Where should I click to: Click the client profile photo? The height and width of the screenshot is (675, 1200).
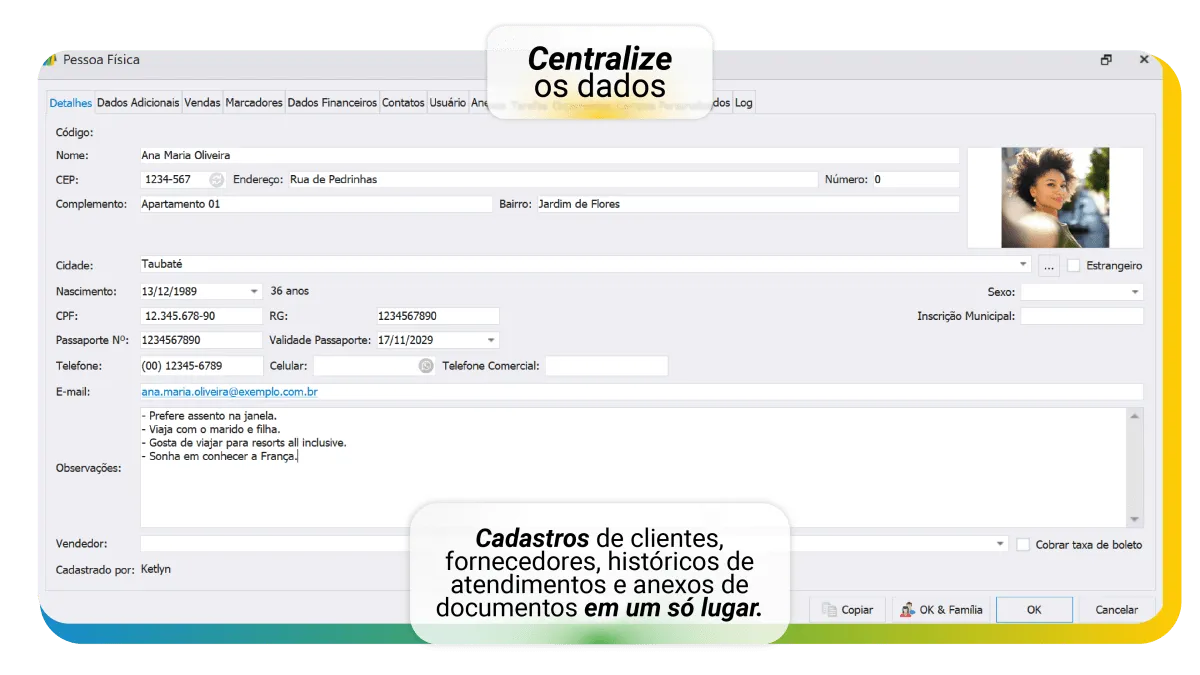point(1055,198)
